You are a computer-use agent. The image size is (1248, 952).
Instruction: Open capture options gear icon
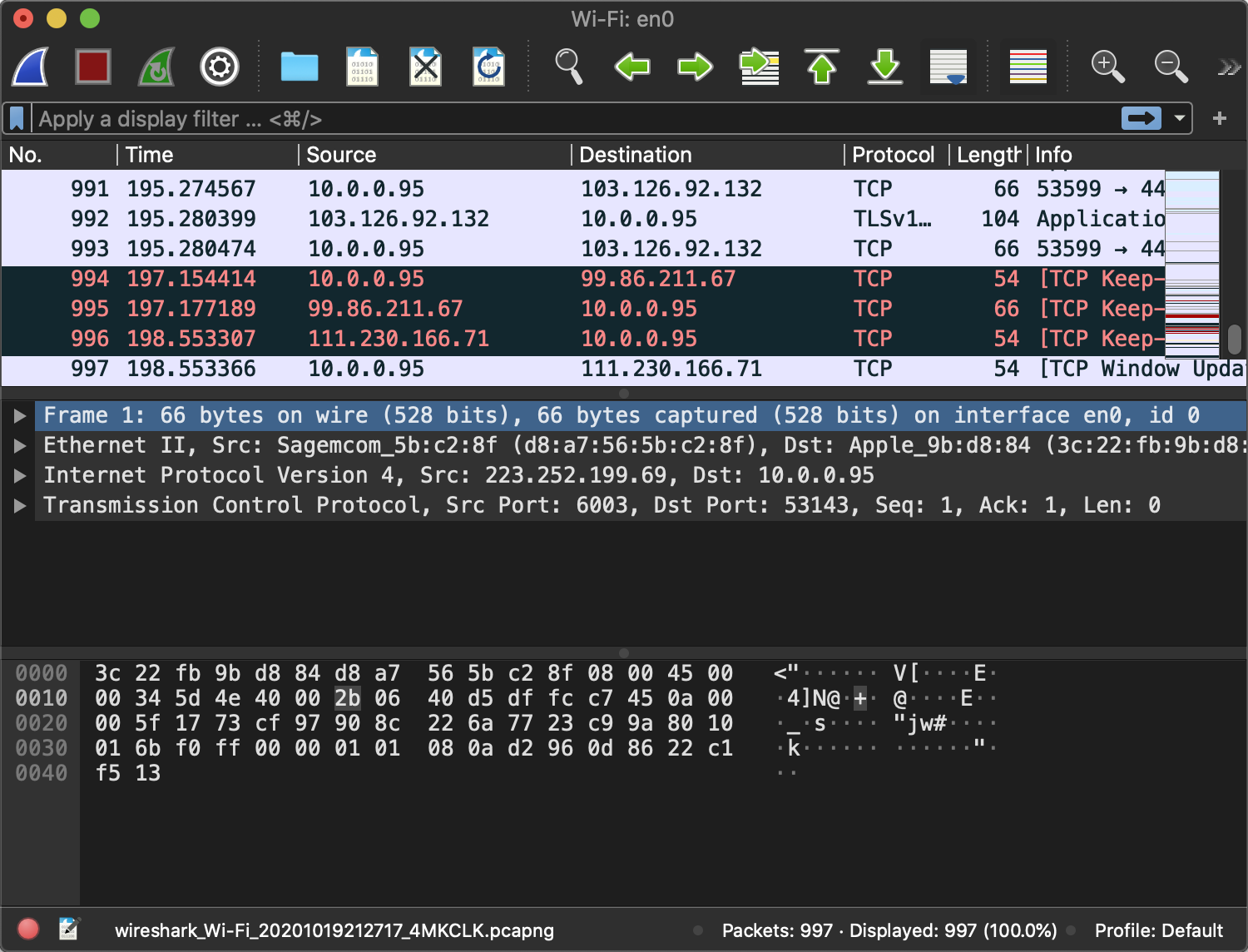pyautogui.click(x=220, y=67)
